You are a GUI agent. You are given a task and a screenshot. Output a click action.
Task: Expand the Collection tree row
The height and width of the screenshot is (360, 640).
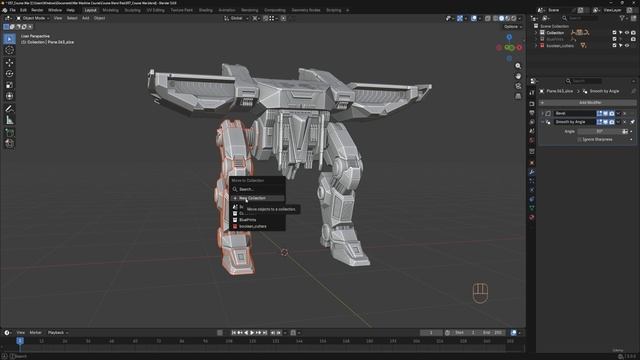[536, 33]
